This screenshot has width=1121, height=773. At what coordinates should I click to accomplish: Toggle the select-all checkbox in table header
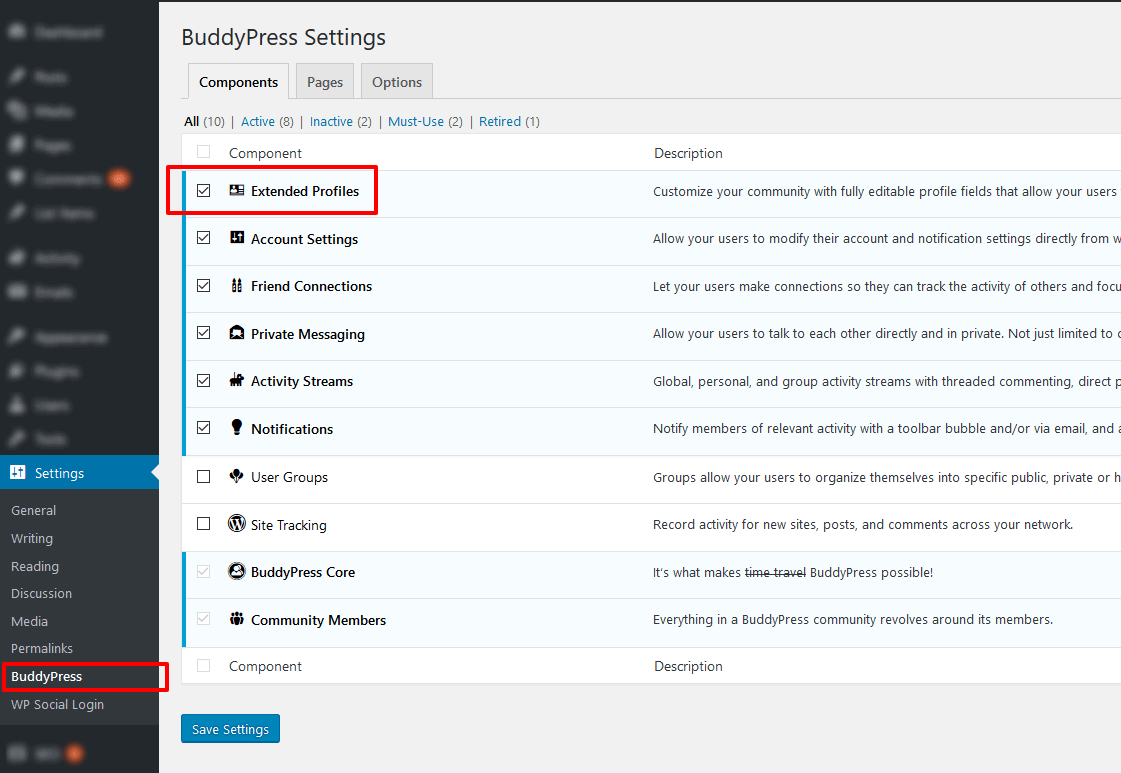tap(204, 152)
